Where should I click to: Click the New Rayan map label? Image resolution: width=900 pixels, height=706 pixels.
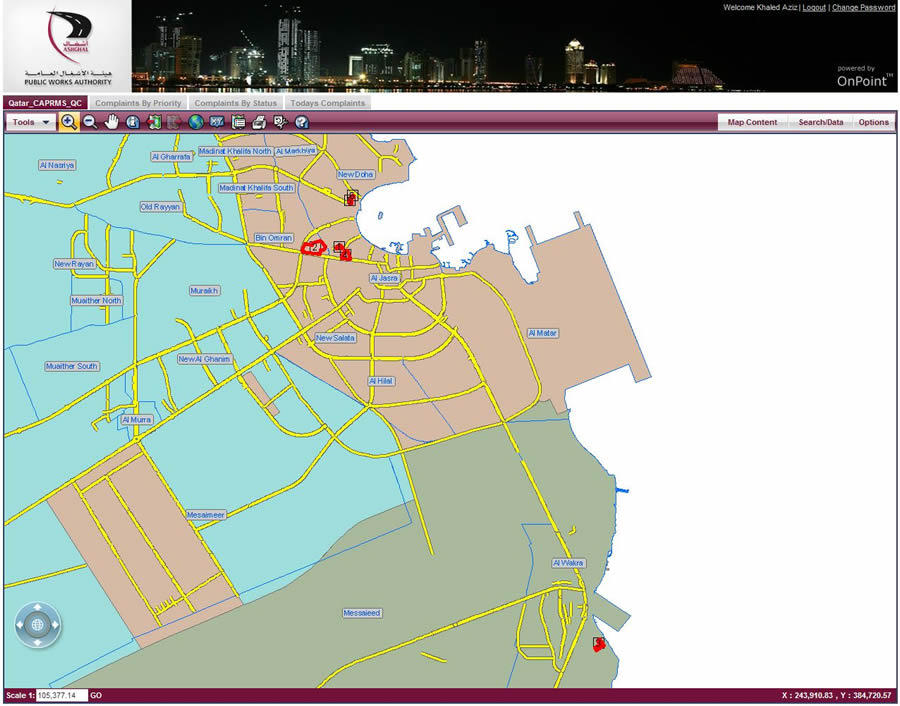point(74,264)
